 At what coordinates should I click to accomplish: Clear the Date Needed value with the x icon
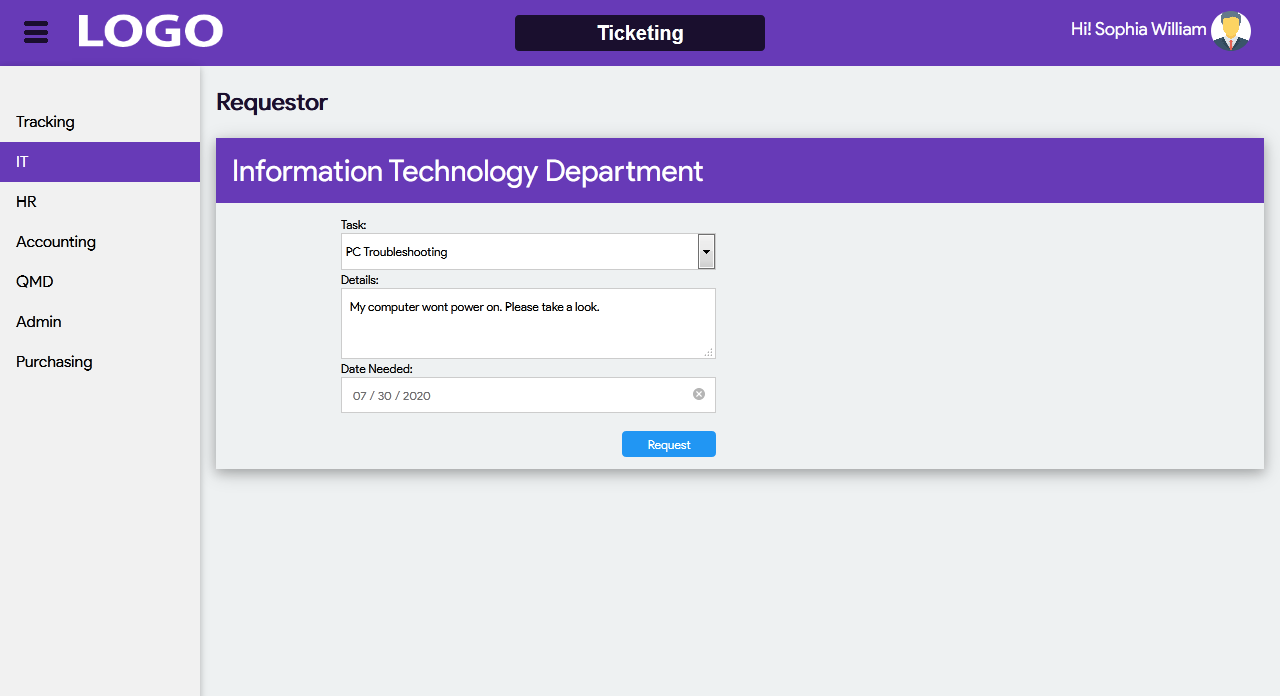pos(699,394)
